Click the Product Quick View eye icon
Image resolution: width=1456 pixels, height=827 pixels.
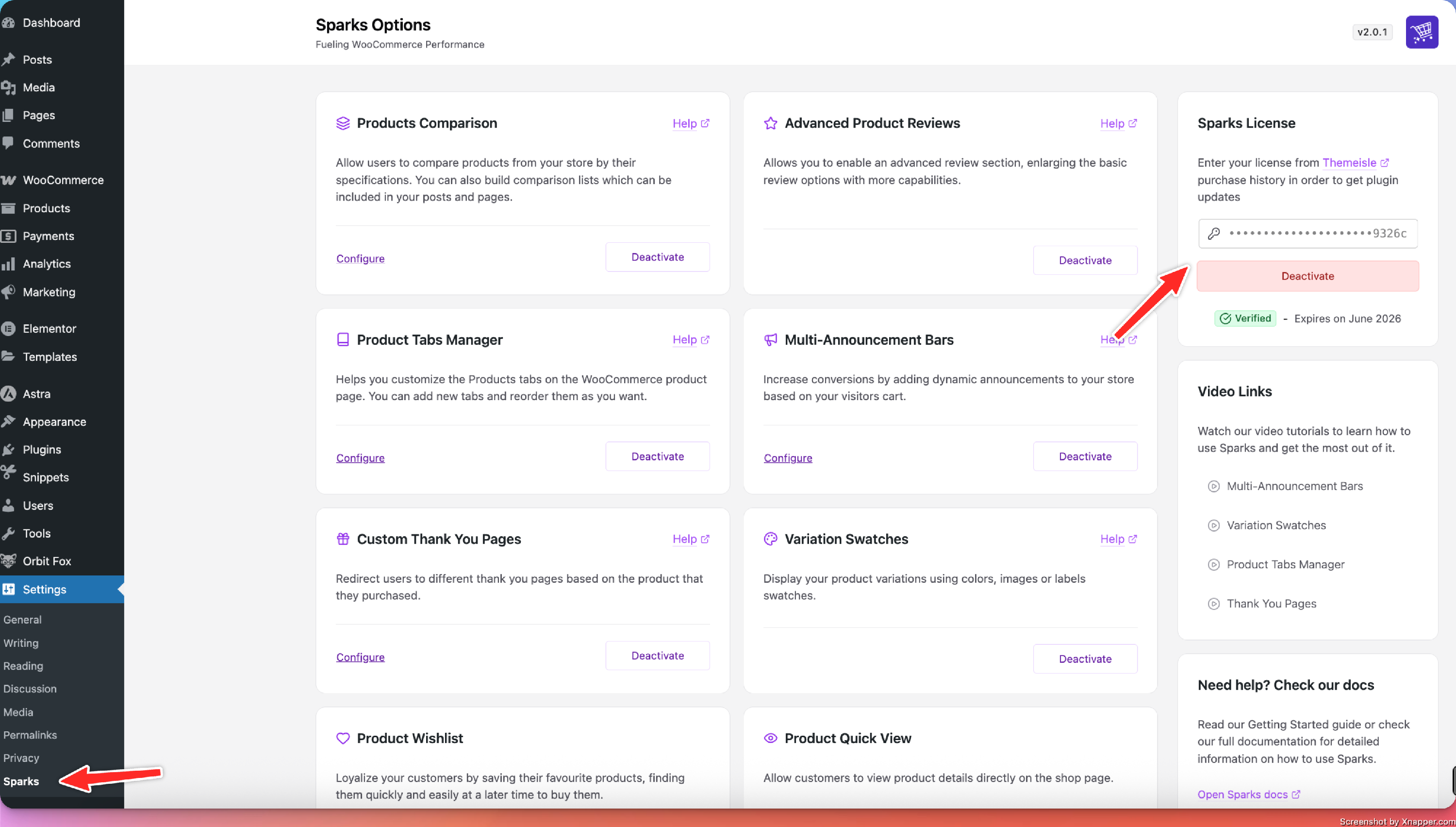(x=770, y=739)
